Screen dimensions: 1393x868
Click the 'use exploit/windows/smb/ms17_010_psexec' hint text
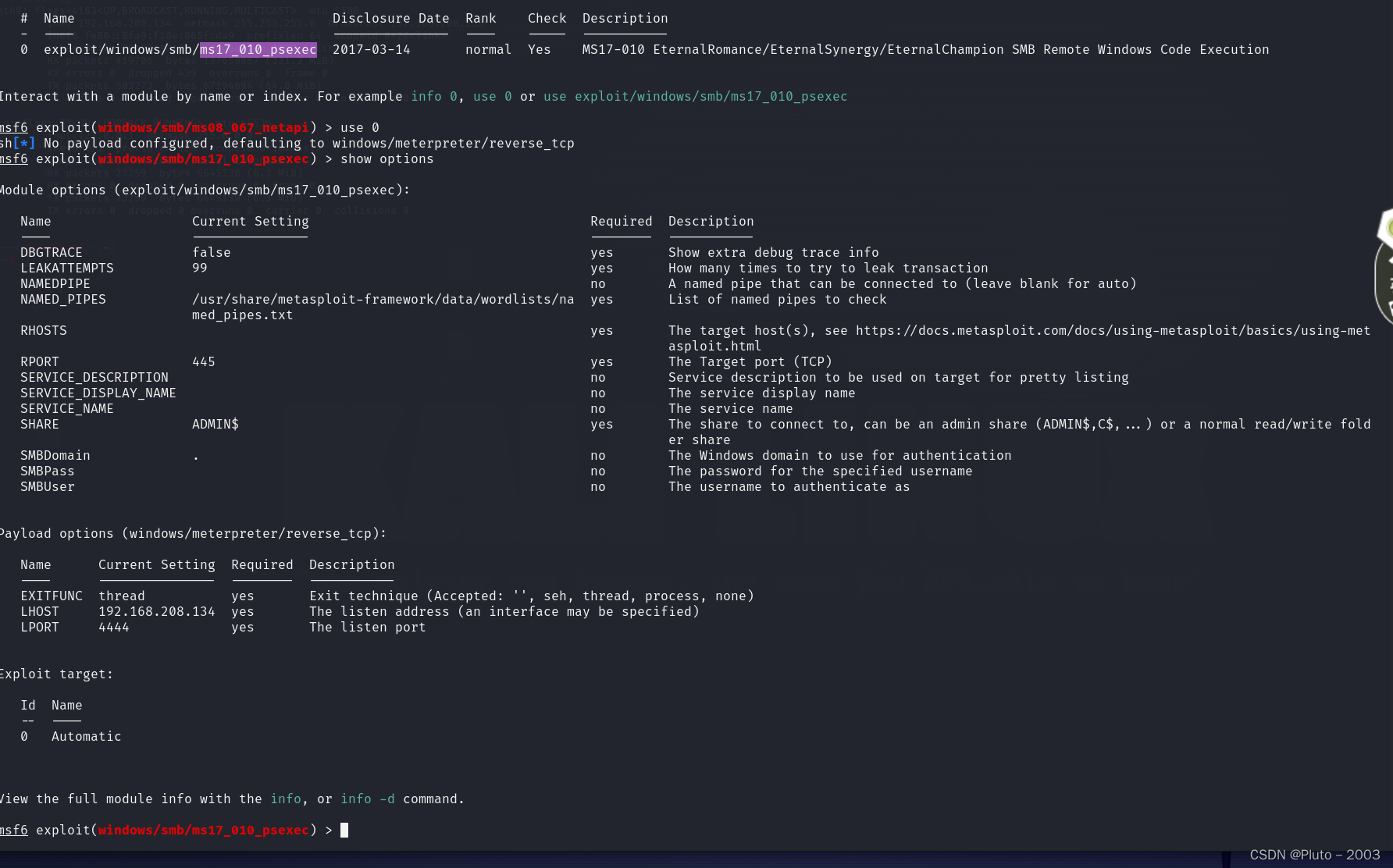696,97
